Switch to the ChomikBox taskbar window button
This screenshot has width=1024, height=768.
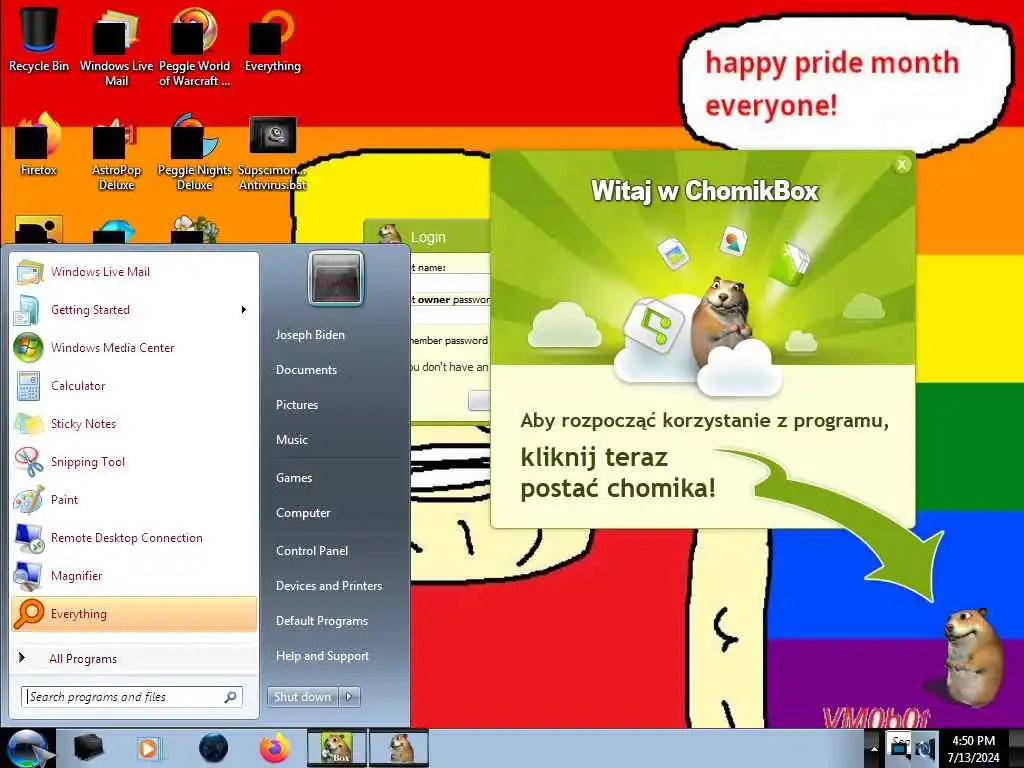[x=336, y=748]
